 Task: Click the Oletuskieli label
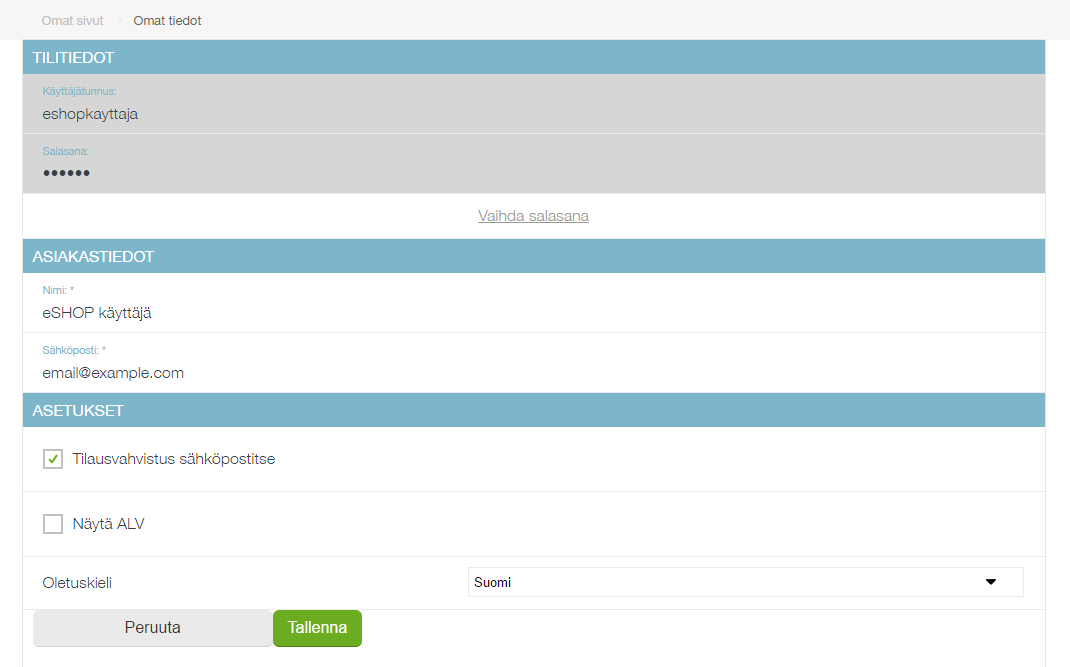[x=85, y=582]
